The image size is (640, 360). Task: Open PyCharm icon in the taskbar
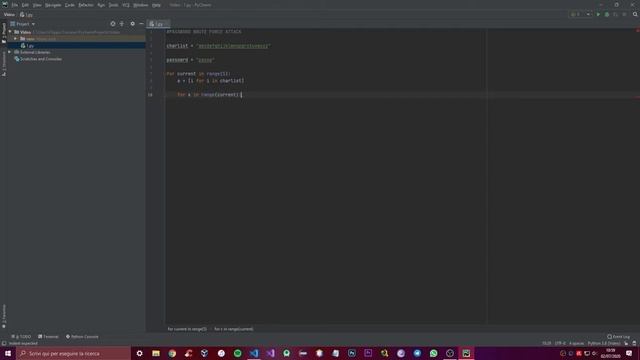[466, 353]
